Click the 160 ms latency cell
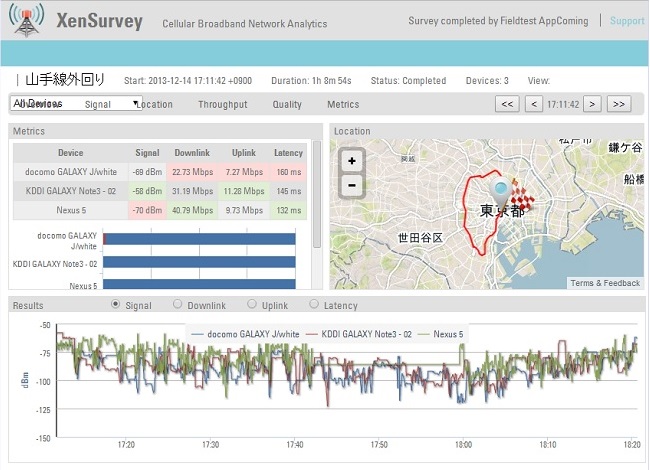Screen dimensions: 650x470 pos(289,172)
